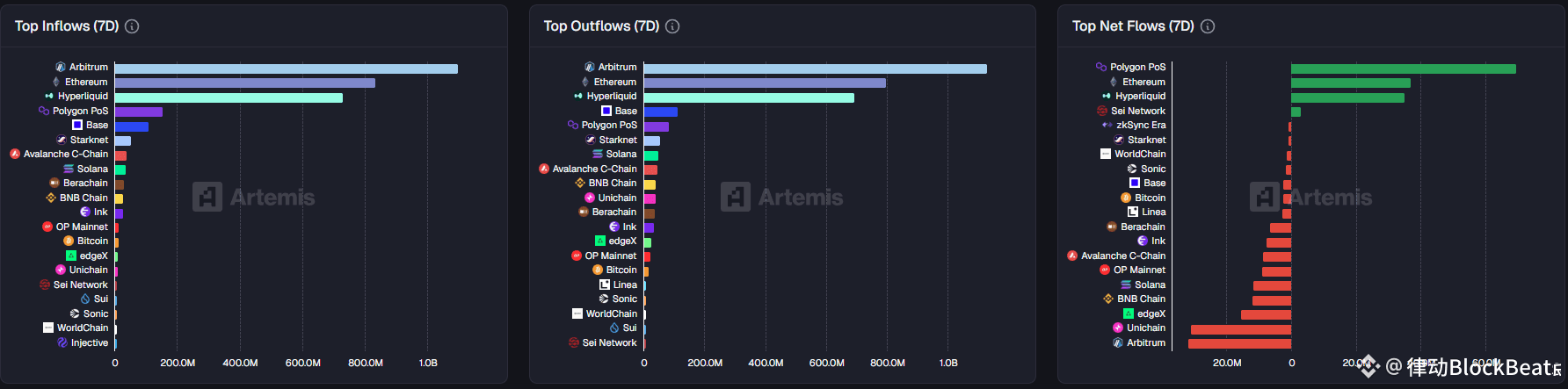
Task: Click the Base logo in the Outflows chart
Action: [x=606, y=111]
